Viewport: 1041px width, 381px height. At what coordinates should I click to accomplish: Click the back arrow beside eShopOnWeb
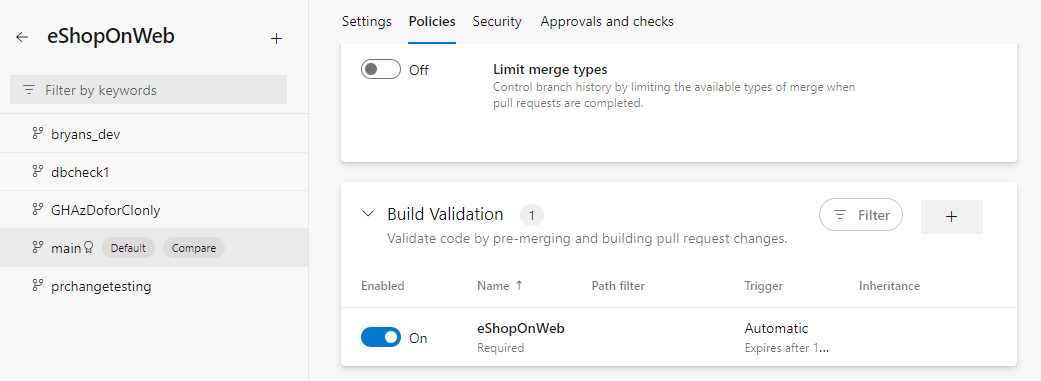pyautogui.click(x=22, y=38)
